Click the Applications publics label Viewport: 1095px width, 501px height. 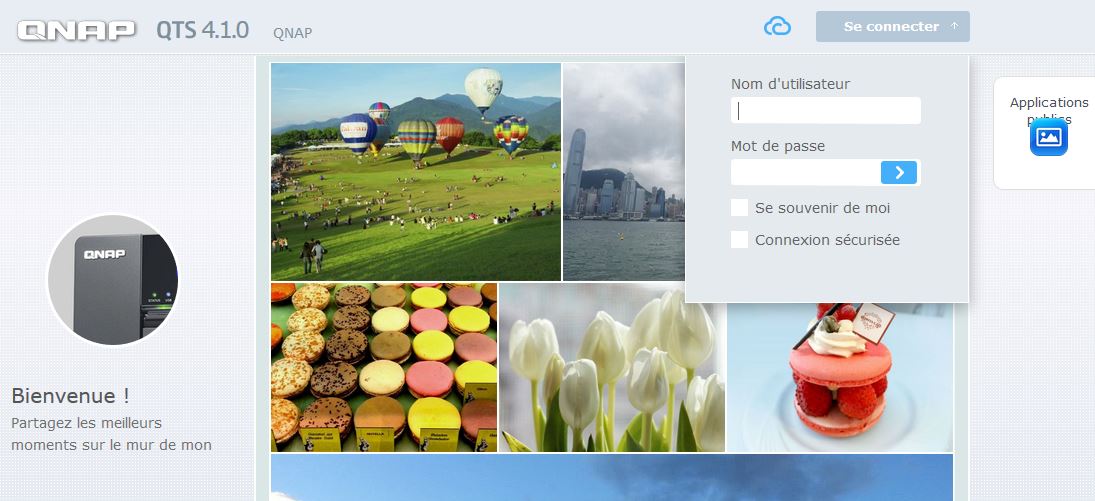[x=1049, y=110]
